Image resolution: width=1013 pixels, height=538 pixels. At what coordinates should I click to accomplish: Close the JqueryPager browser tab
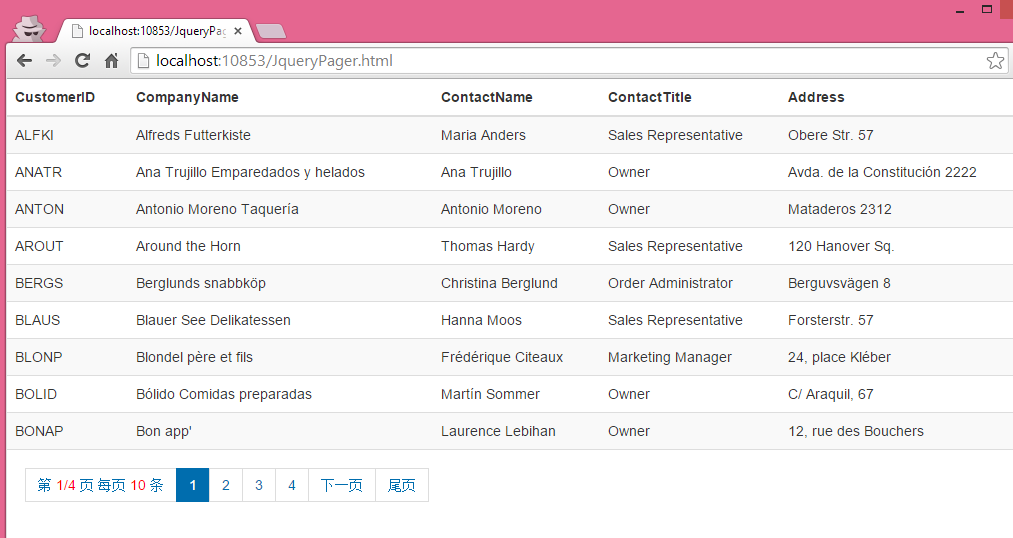[238, 30]
